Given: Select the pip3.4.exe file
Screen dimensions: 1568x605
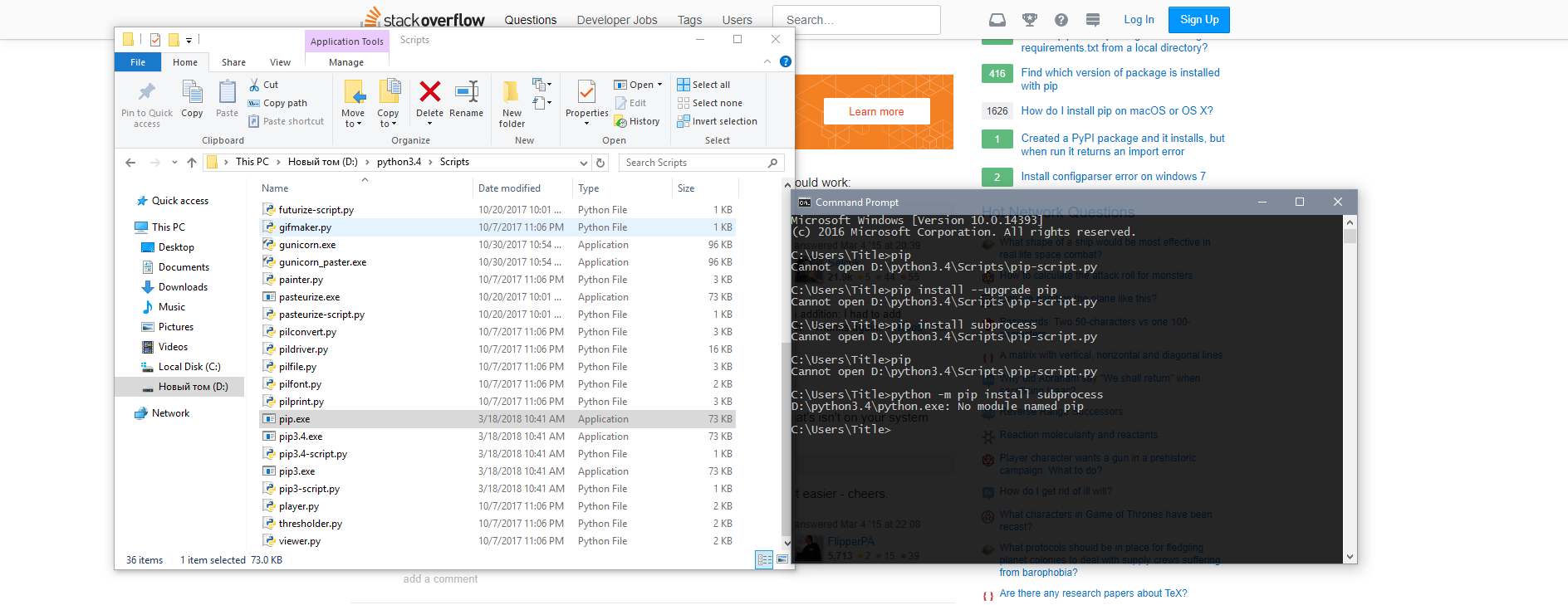Looking at the screenshot, I should click(x=497, y=437).
